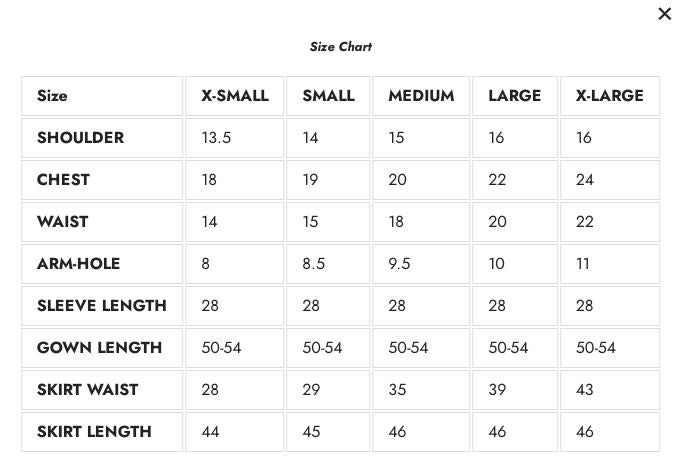The width and height of the screenshot is (680, 470).
Task: Click the SHOULDER row label
Action: 80,138
